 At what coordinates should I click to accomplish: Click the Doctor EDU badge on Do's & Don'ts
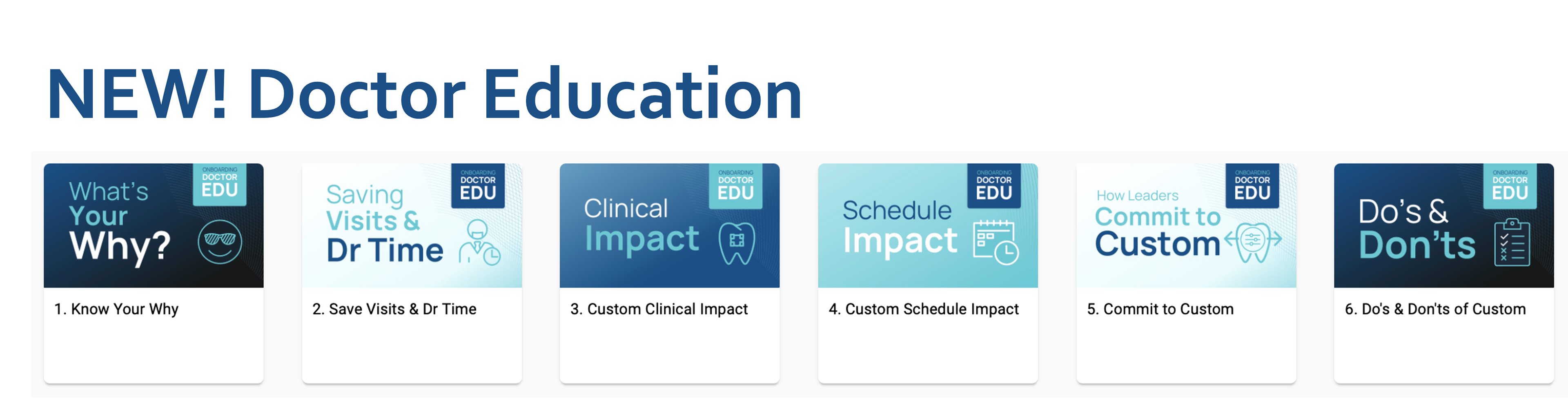point(1510,186)
